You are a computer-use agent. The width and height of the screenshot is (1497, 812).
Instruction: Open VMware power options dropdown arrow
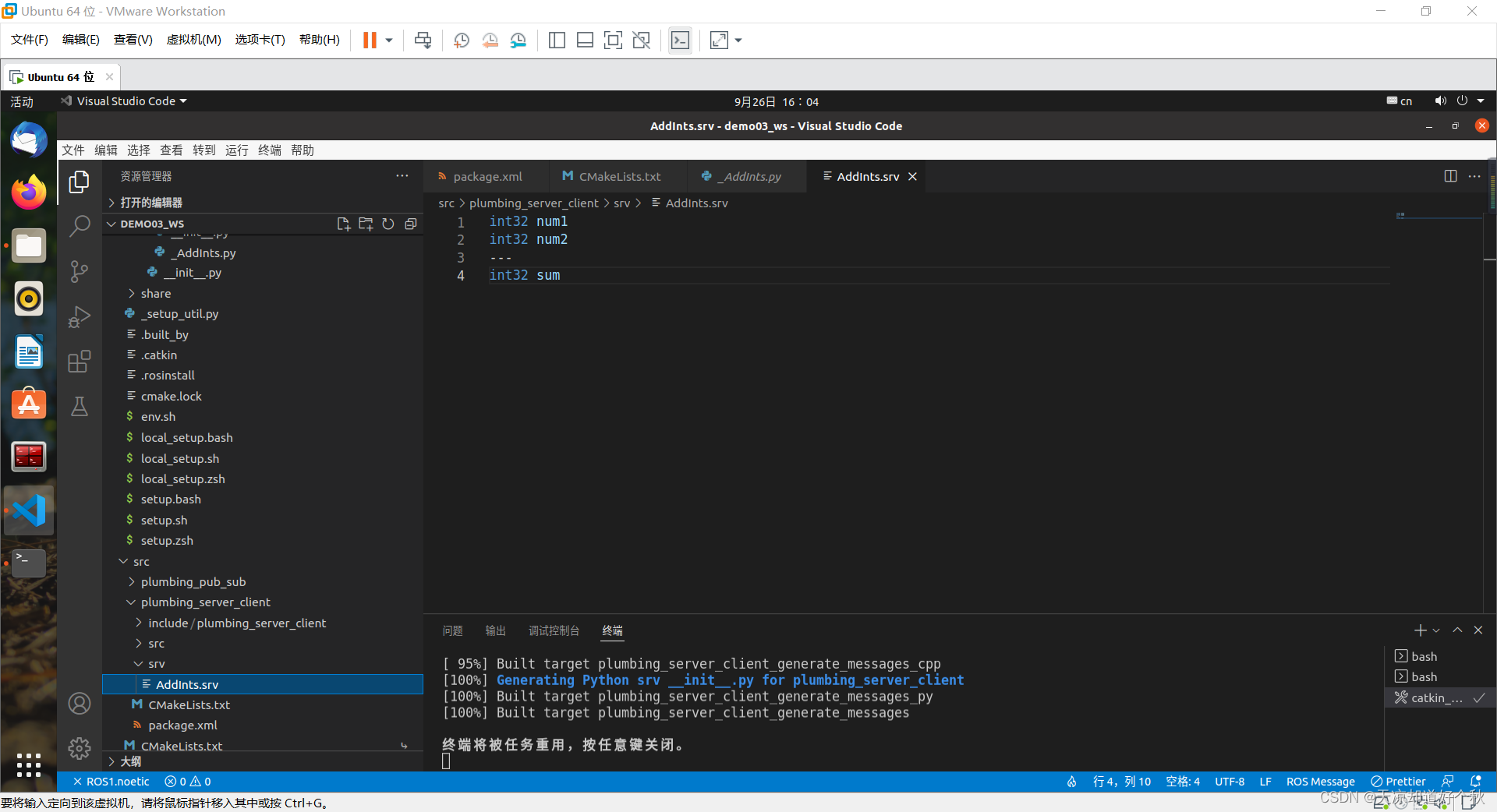coord(388,40)
